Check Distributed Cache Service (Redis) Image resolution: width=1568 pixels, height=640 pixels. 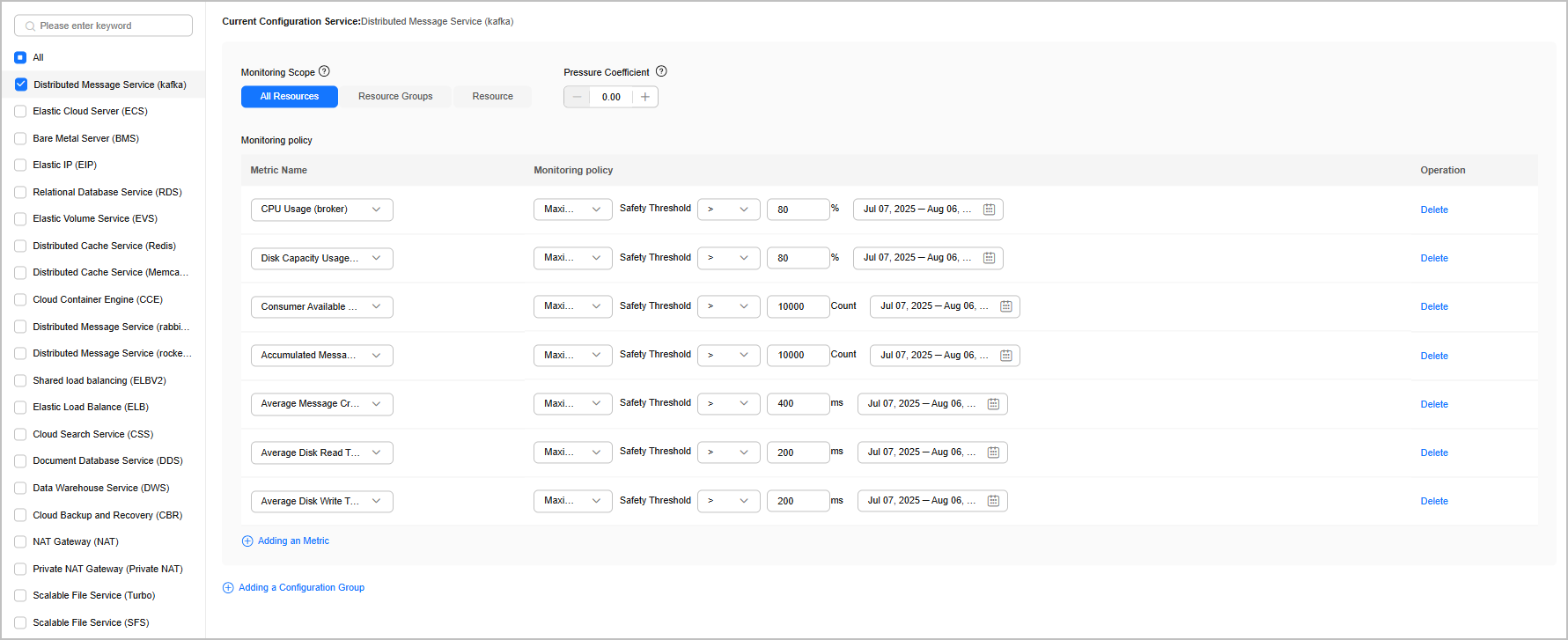pos(20,246)
